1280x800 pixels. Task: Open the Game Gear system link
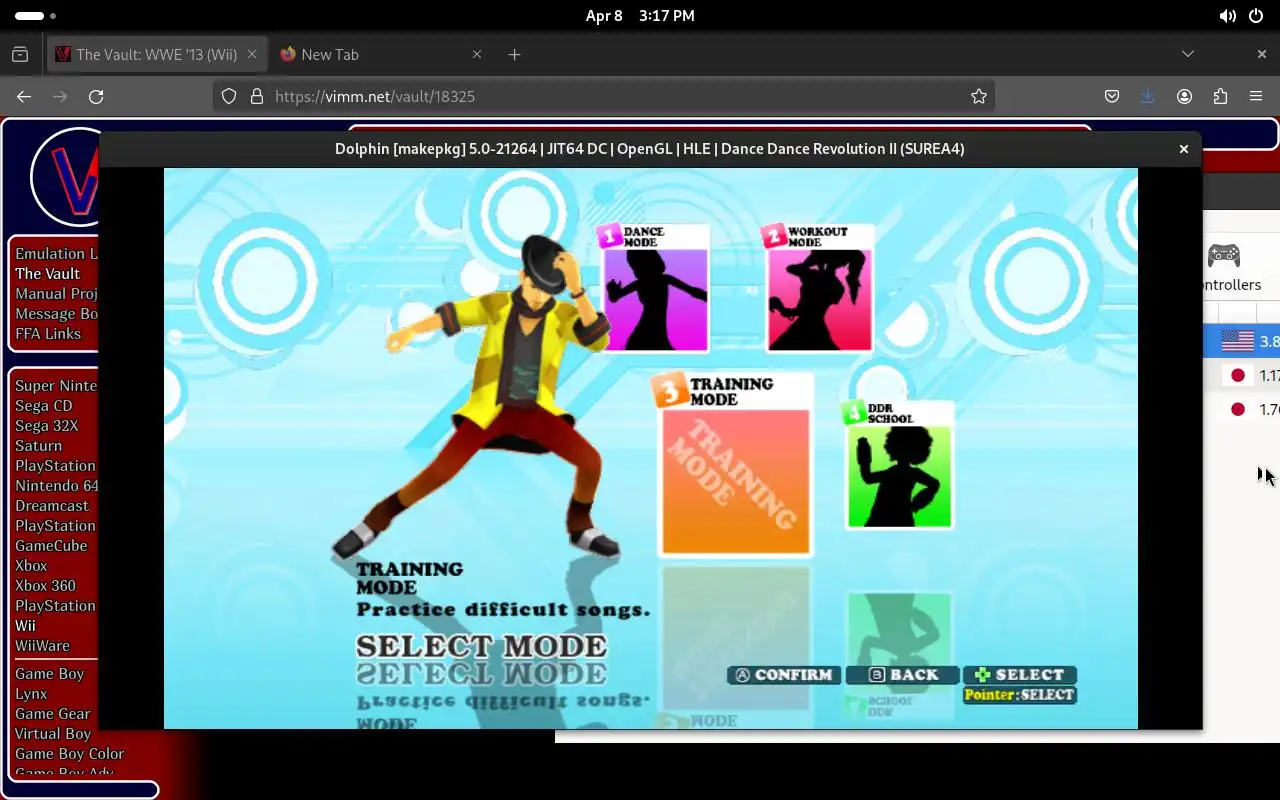(x=53, y=713)
